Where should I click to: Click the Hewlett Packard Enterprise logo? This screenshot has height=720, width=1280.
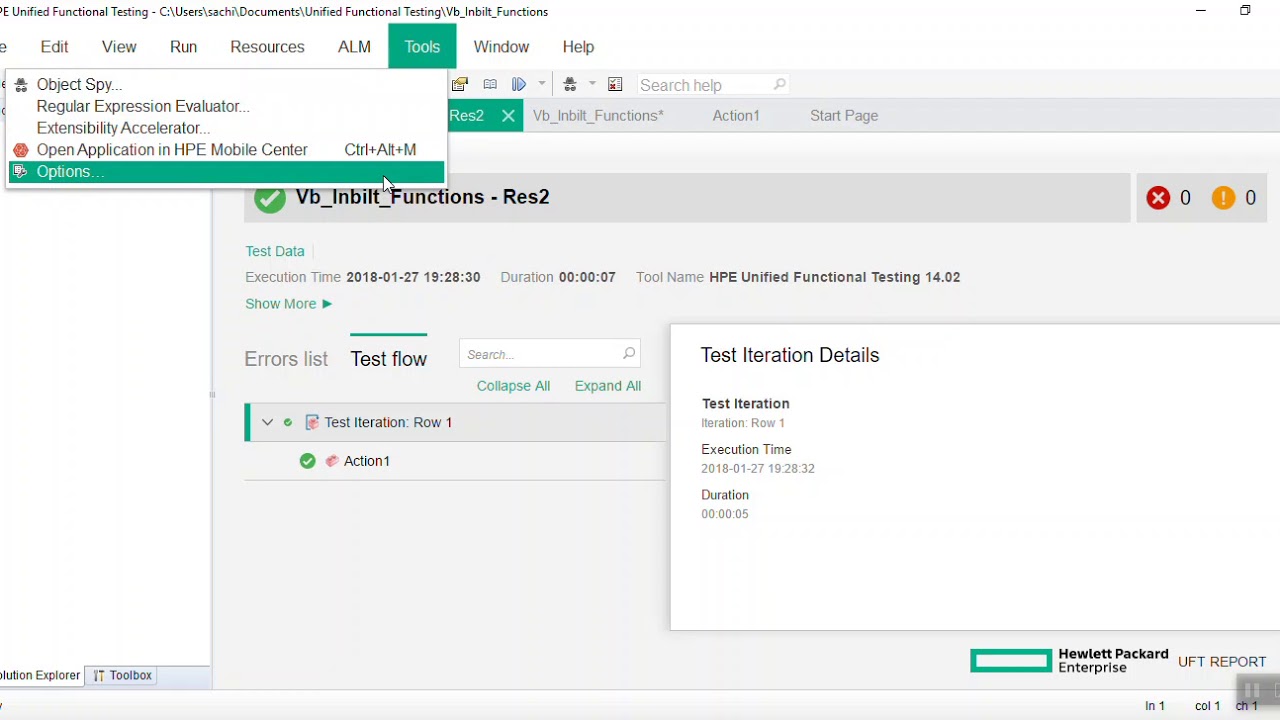pos(1069,661)
